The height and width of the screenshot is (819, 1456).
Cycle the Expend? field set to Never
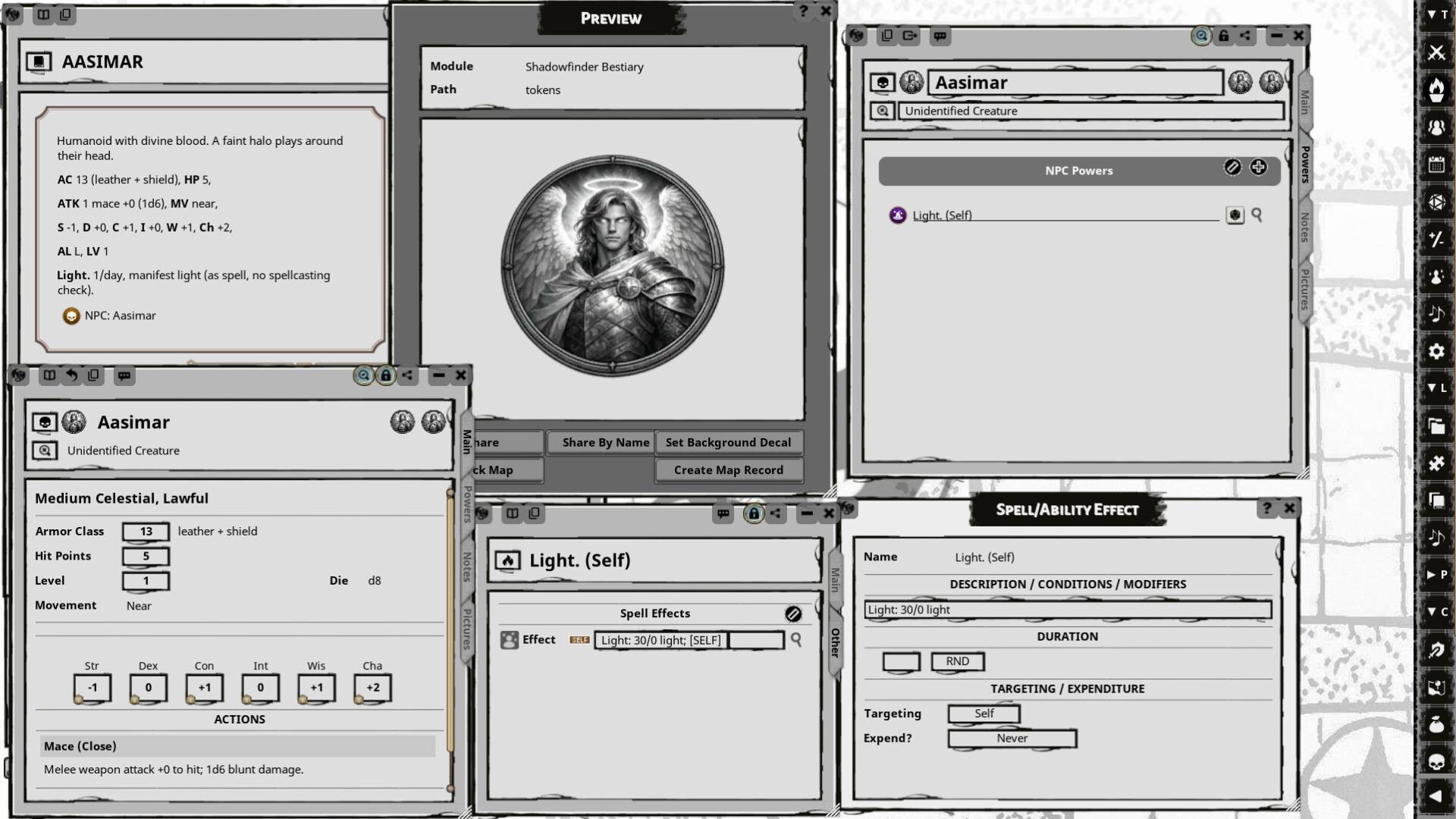coord(1012,738)
